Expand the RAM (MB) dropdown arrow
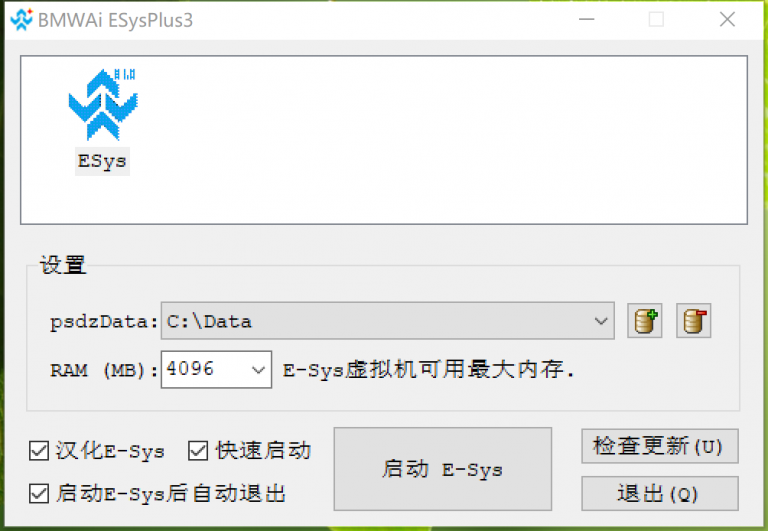The image size is (768, 531). (258, 370)
